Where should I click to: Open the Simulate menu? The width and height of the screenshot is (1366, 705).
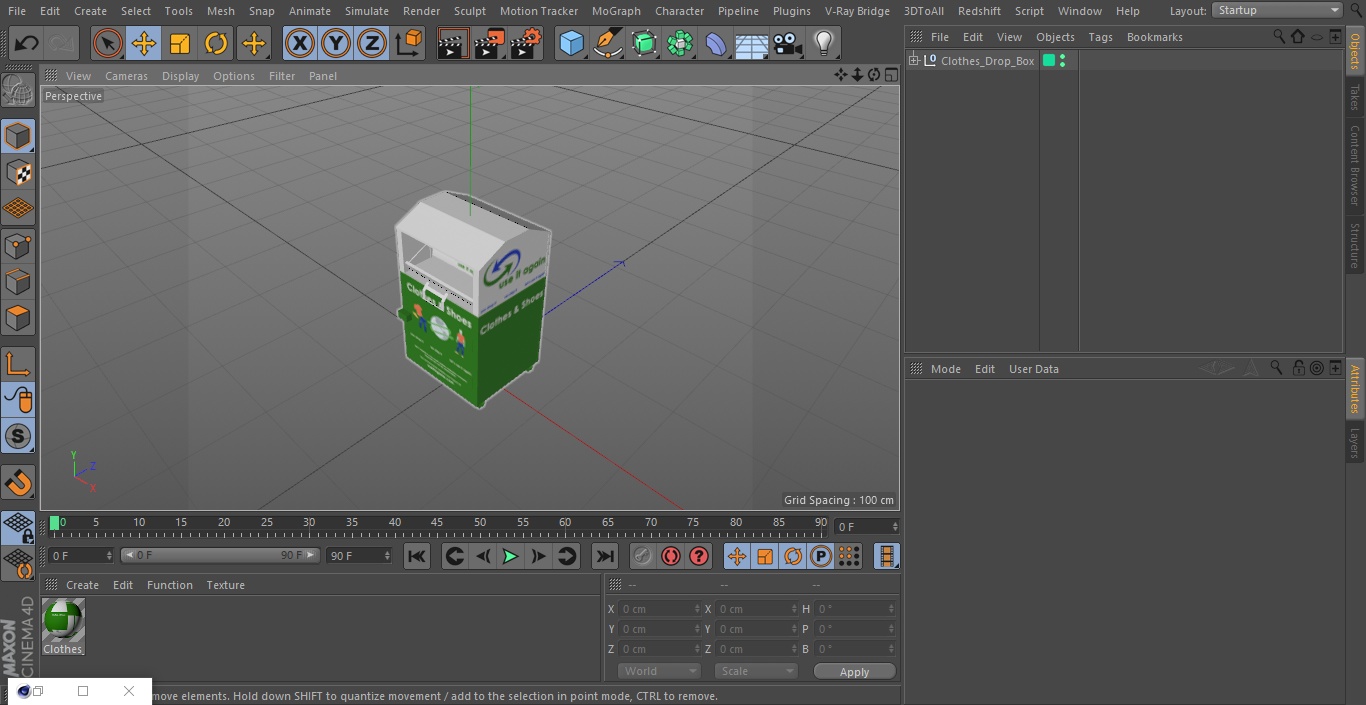coord(366,11)
